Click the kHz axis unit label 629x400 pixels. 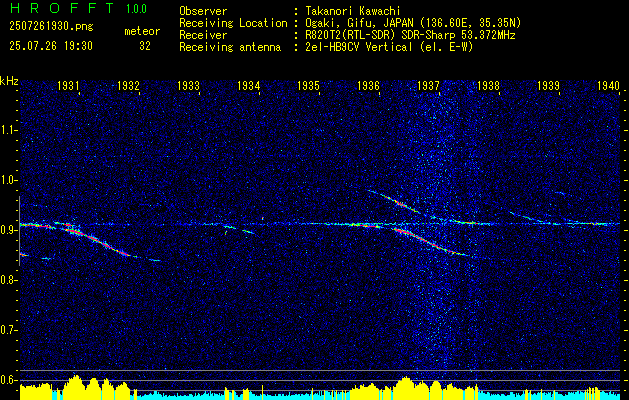(x=9, y=81)
